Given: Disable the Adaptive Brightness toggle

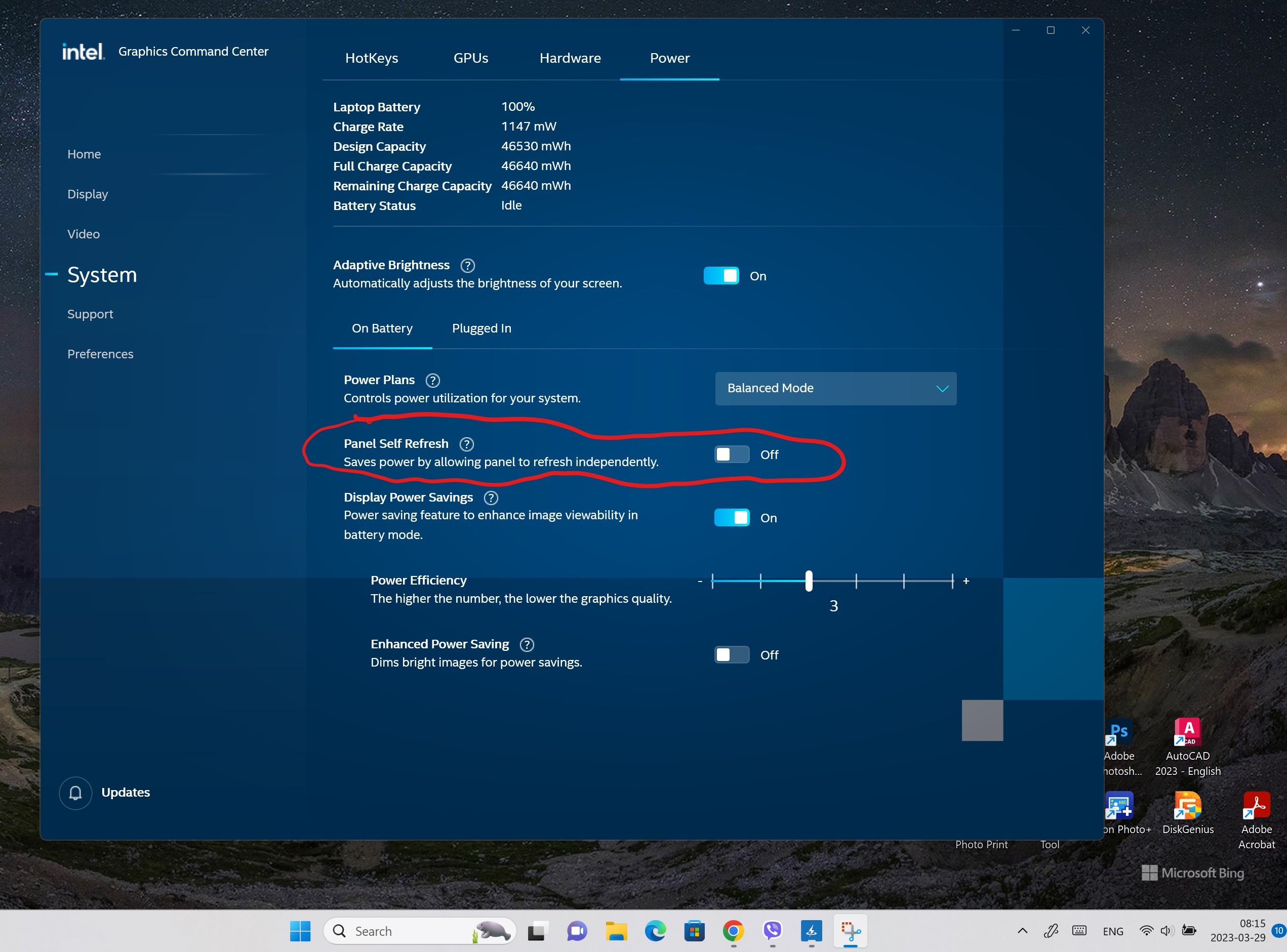Looking at the screenshot, I should pos(721,276).
